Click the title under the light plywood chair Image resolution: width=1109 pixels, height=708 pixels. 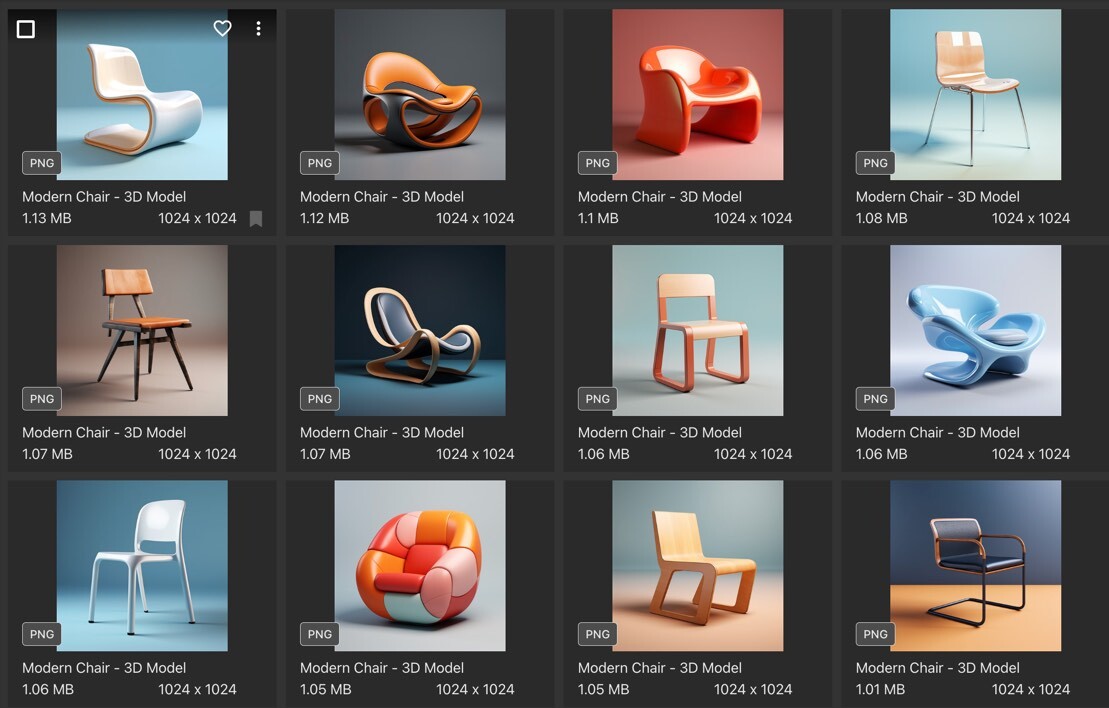[x=660, y=668]
